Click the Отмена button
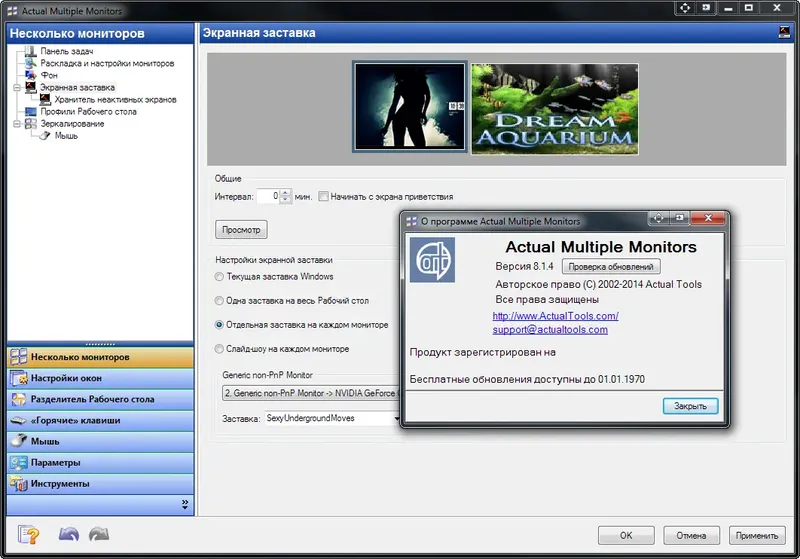Screen dimensions: 800x559 pyautogui.click(x=691, y=536)
